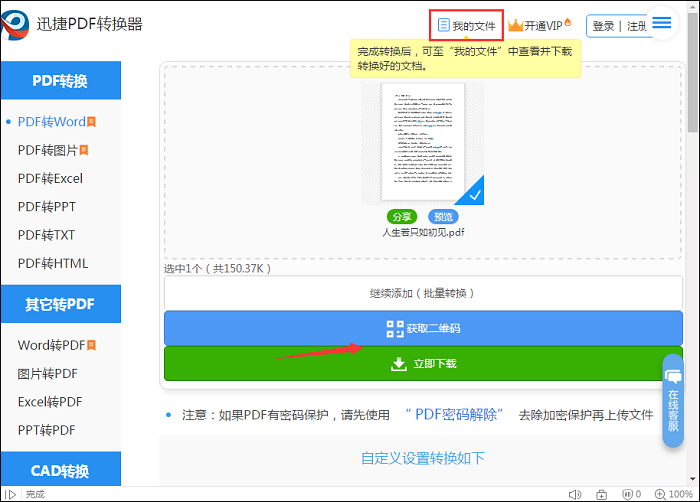The height and width of the screenshot is (502, 700).
Task: Click 继续添加（批量转换）button
Action: pyautogui.click(x=423, y=293)
